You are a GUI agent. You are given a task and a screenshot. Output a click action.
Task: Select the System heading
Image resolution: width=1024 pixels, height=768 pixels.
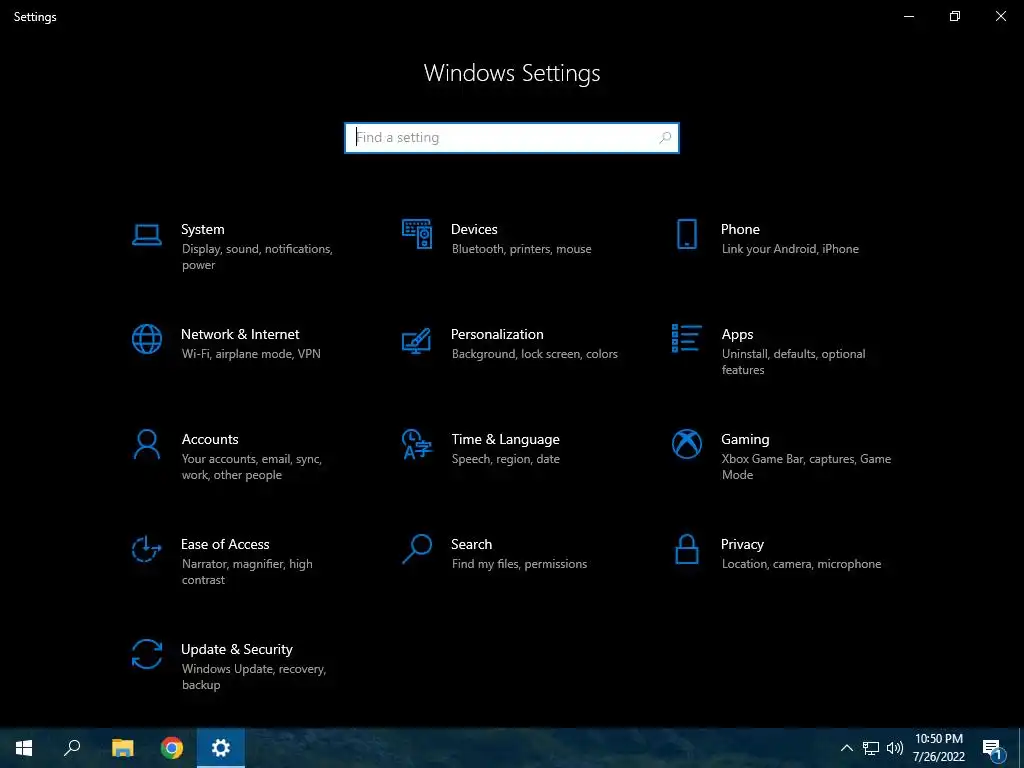coord(202,229)
